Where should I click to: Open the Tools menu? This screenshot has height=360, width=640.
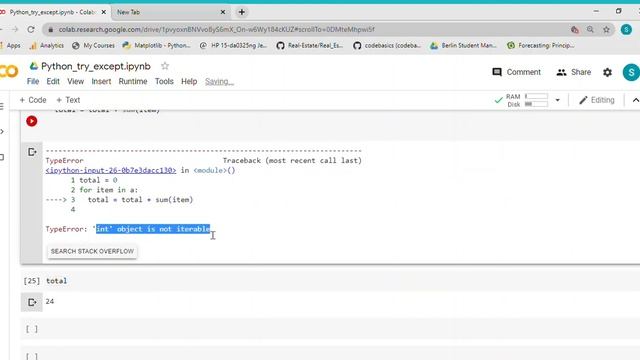click(164, 81)
